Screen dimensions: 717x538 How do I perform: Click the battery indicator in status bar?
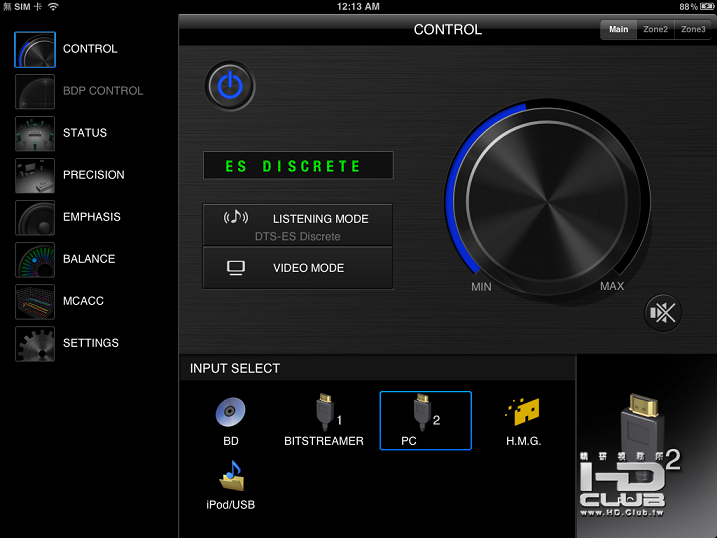tap(707, 6)
